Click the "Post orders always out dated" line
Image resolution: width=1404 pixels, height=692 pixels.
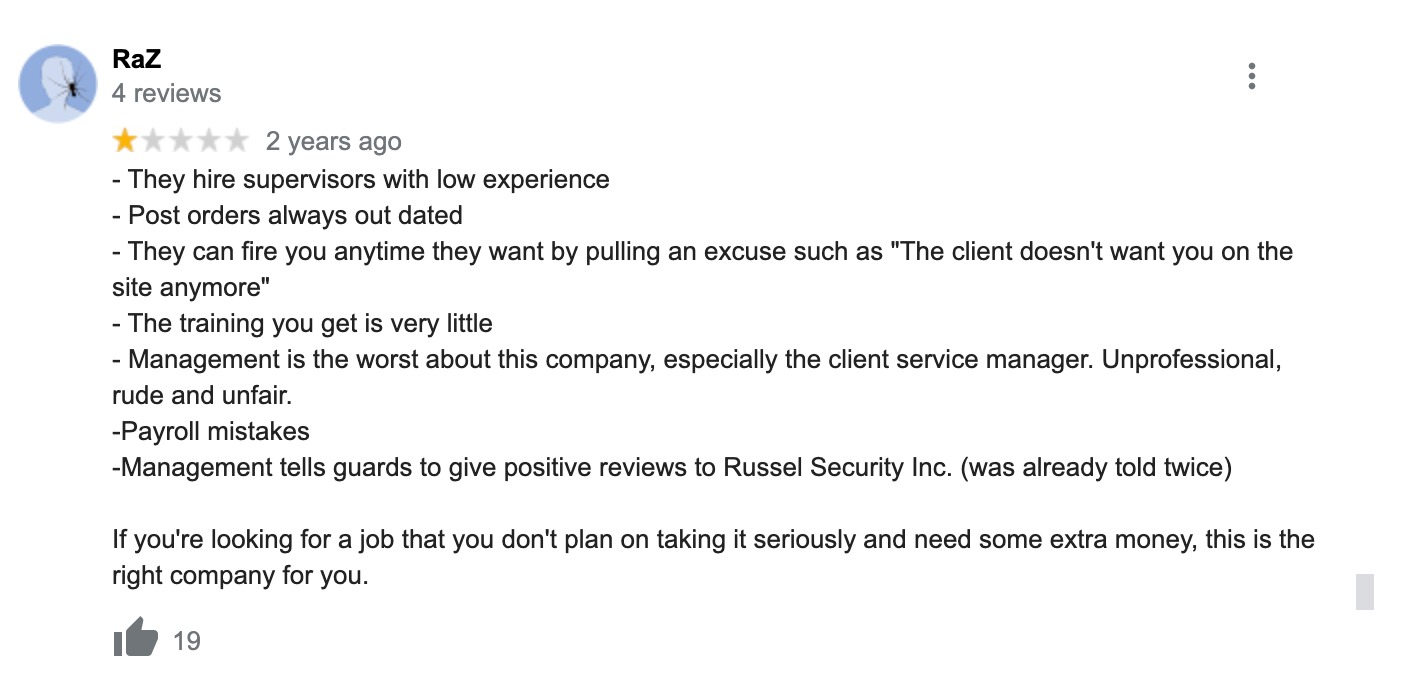pos(288,216)
